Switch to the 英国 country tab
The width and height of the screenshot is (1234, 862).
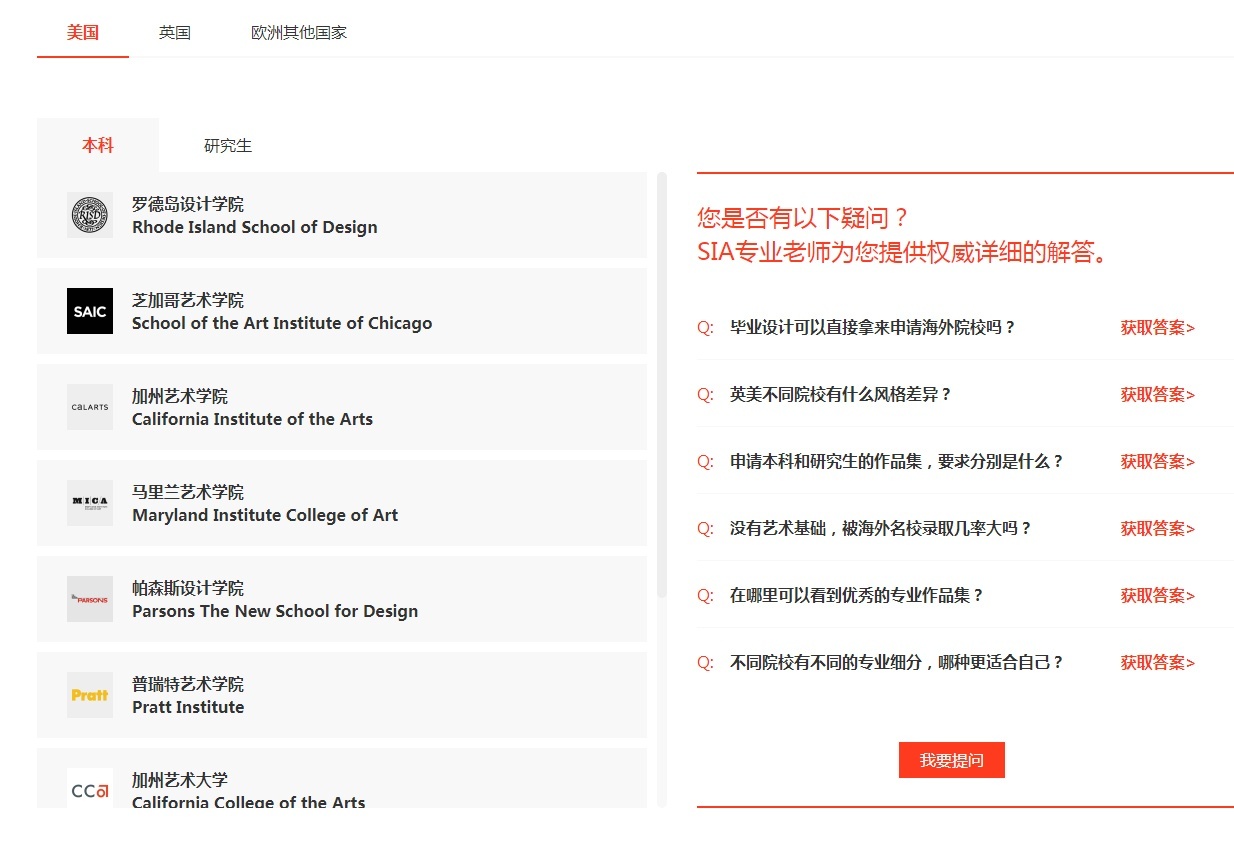point(174,32)
